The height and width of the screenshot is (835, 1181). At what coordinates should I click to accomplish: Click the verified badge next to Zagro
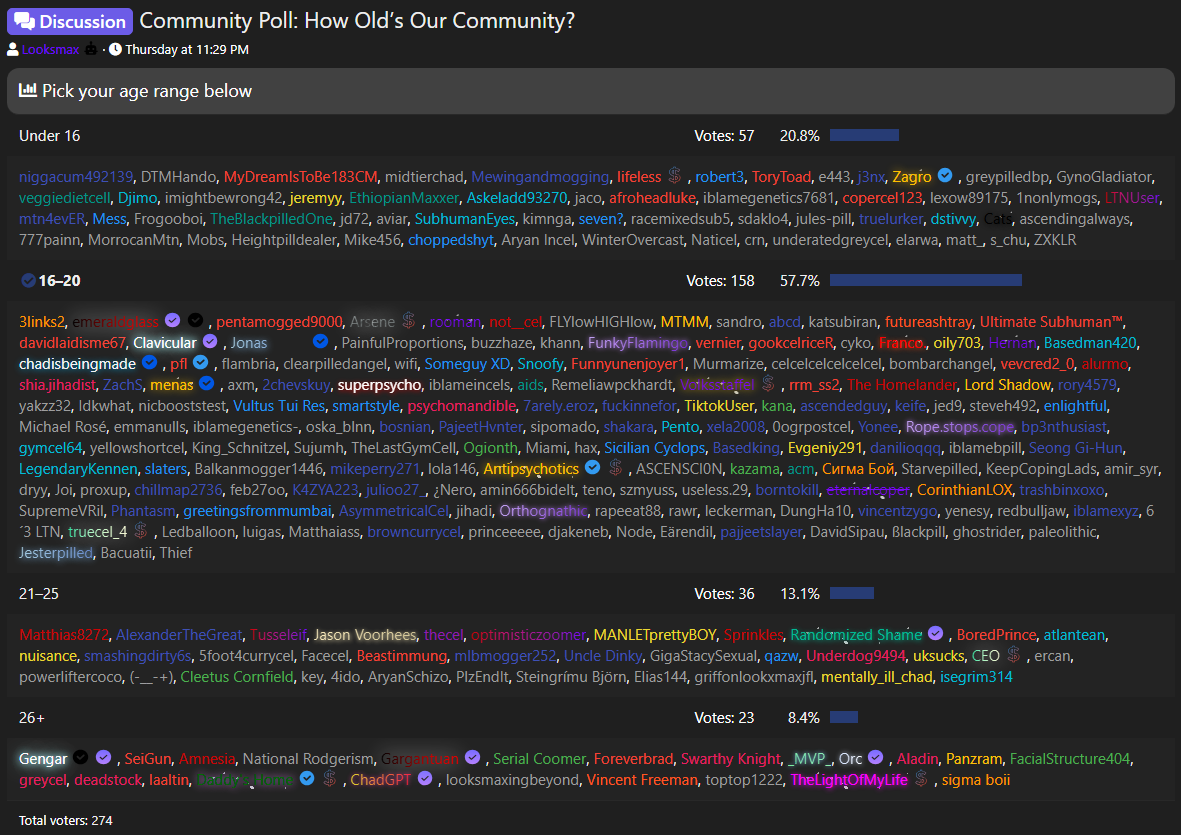(x=944, y=176)
